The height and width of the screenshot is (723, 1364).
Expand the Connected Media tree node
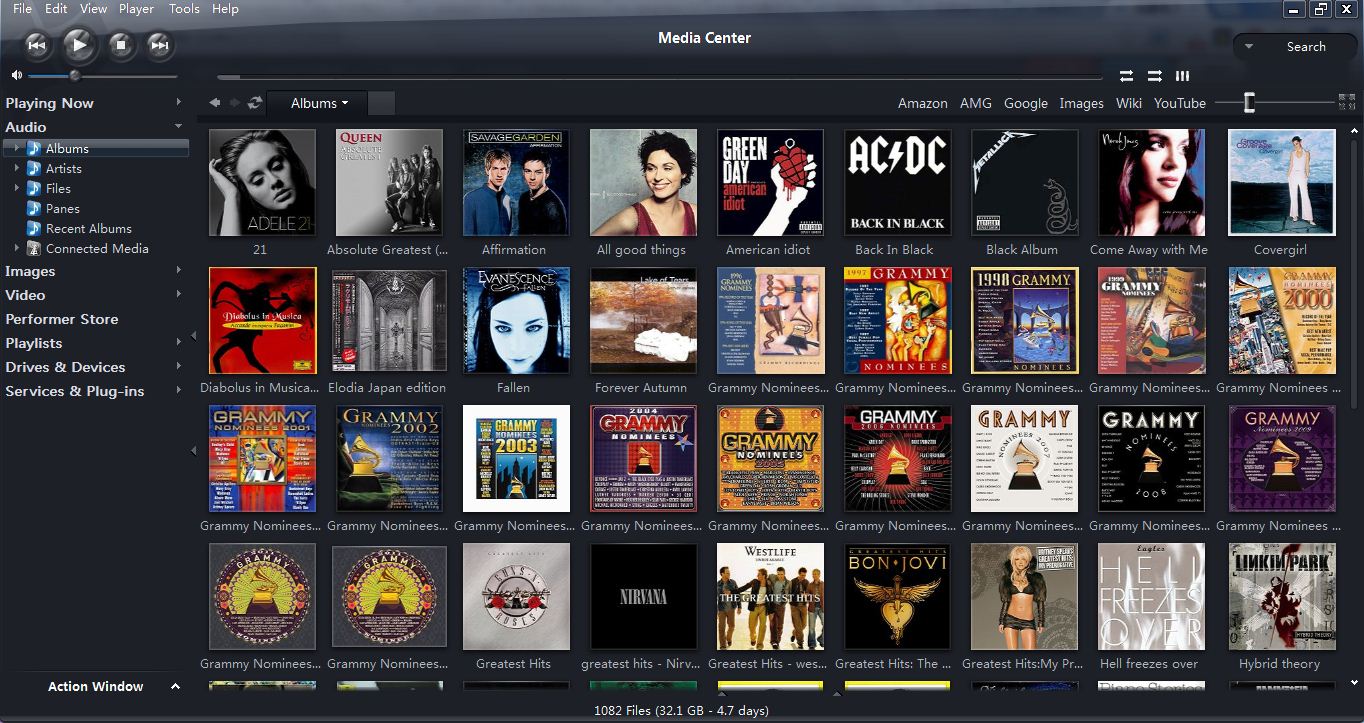coord(16,248)
